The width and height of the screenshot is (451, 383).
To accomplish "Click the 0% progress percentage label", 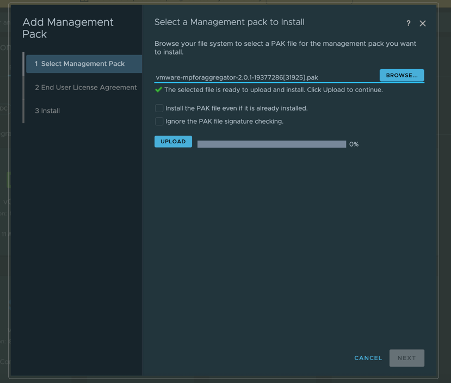I will [354, 144].
